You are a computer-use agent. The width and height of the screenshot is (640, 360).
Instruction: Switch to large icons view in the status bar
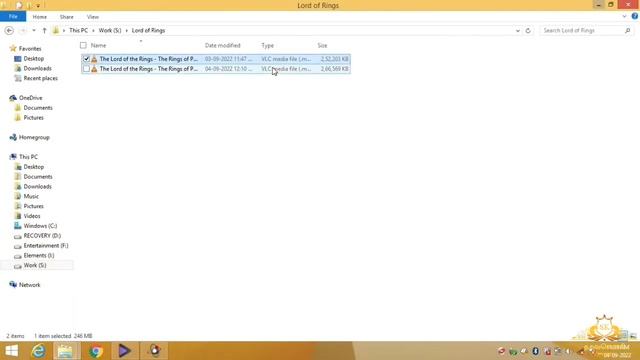(x=633, y=336)
